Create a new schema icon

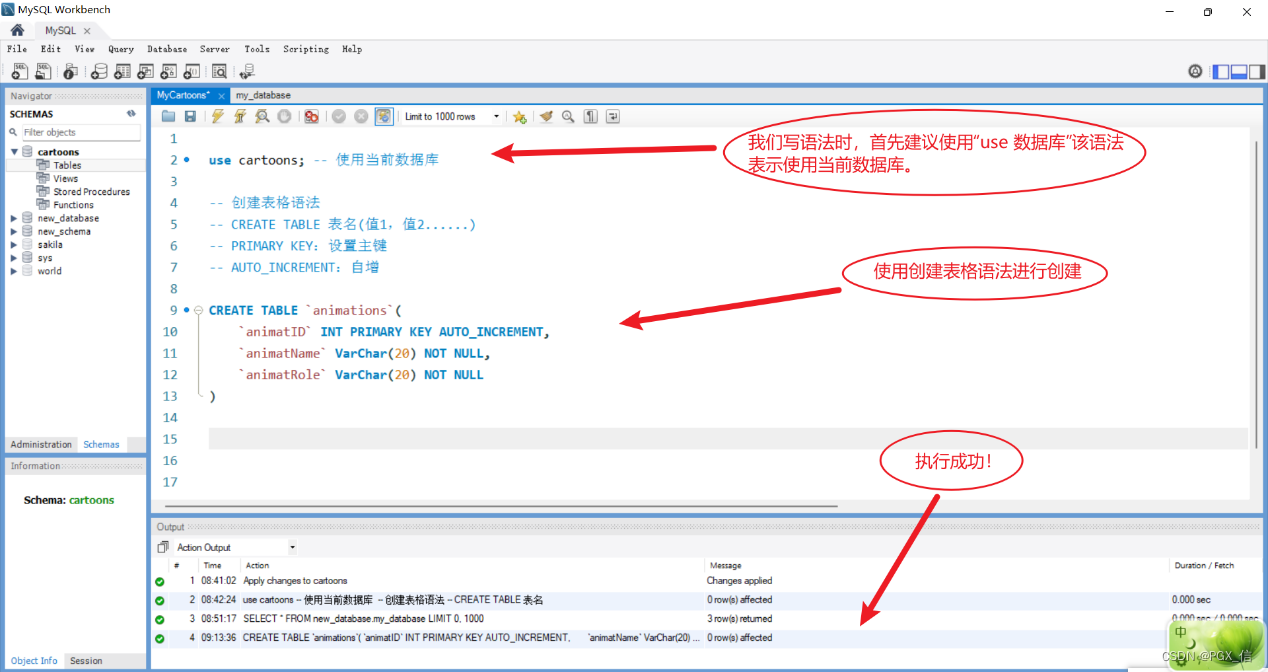[99, 71]
